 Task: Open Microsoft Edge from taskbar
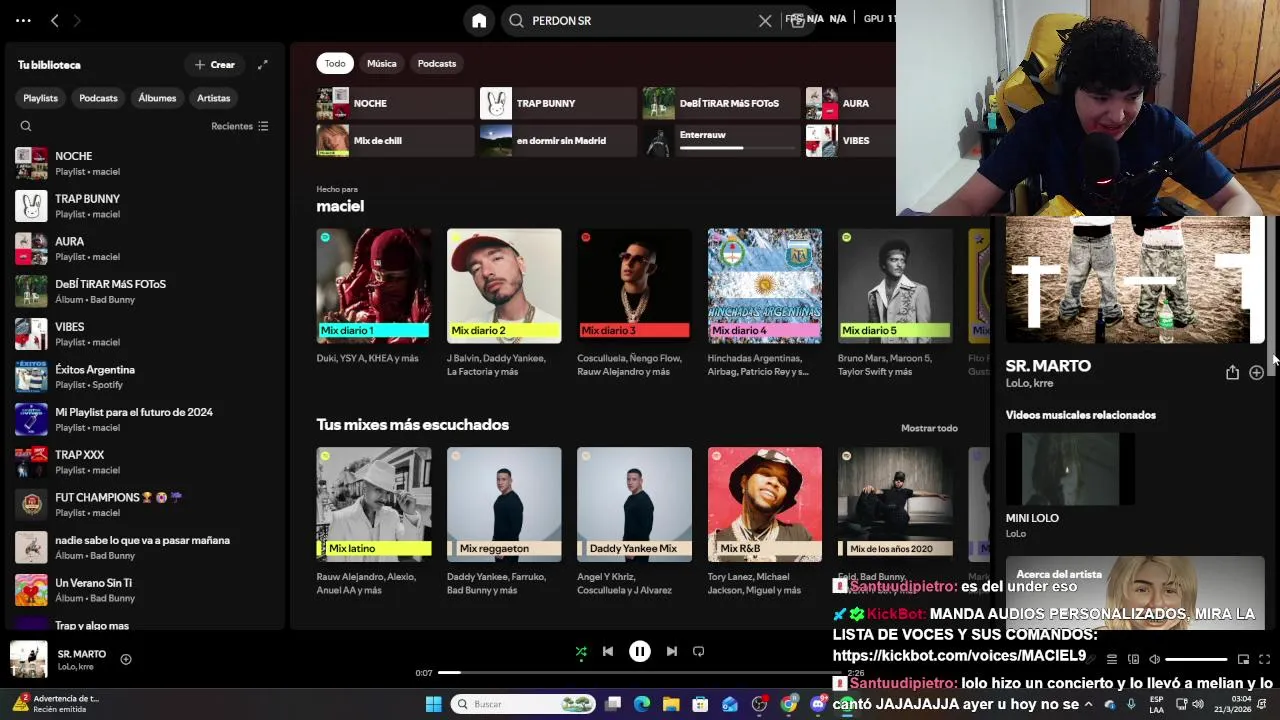coord(642,704)
